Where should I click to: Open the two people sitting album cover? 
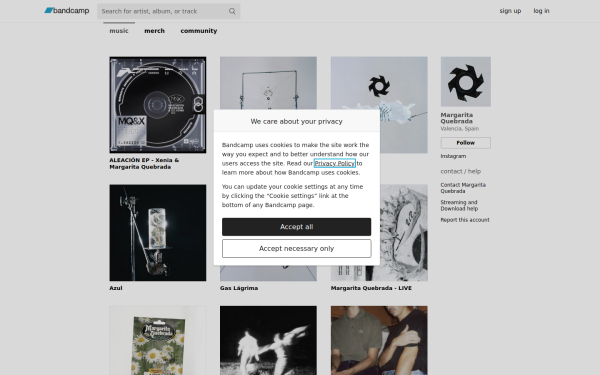(379, 340)
